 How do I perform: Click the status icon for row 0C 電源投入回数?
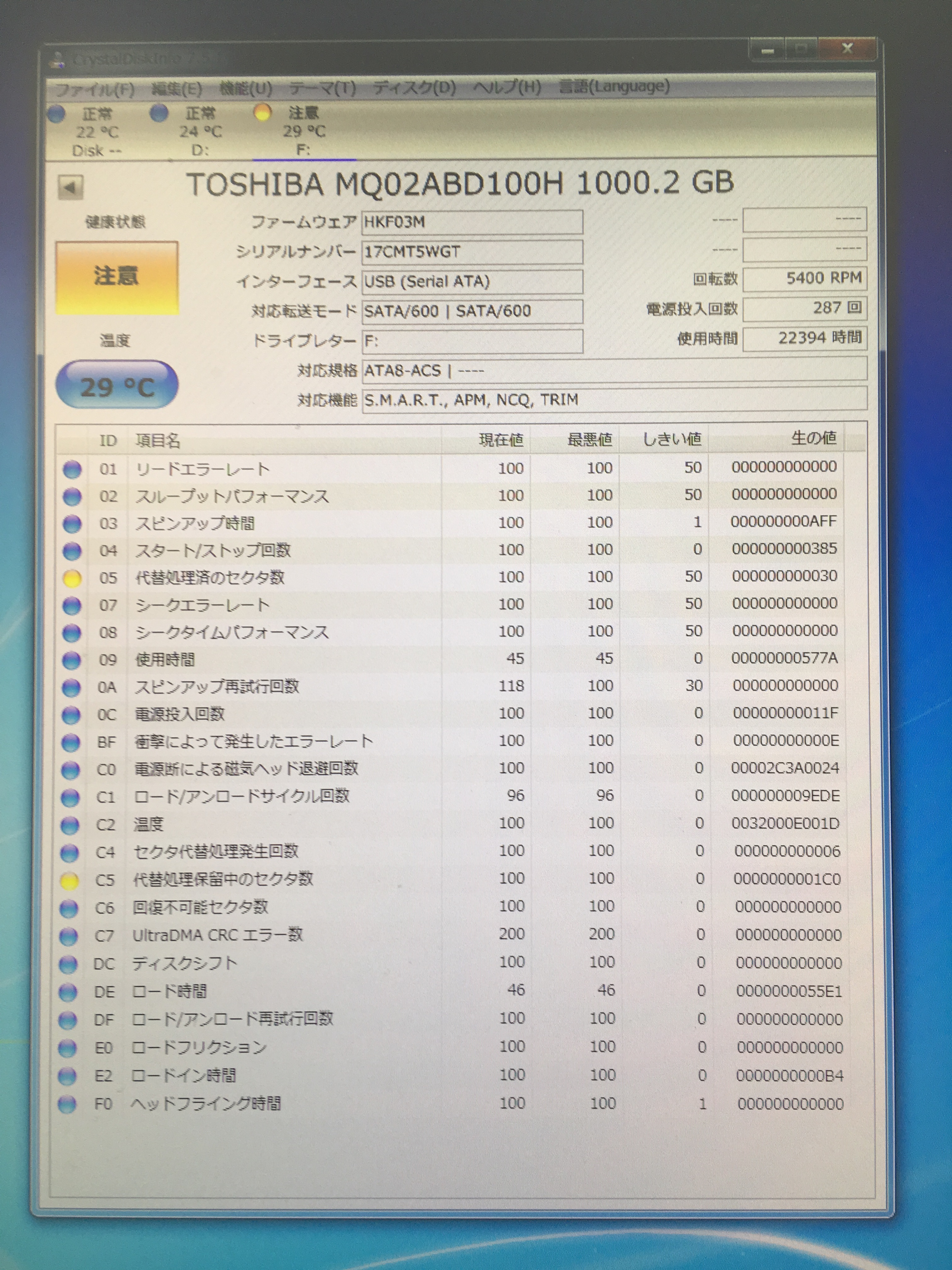pos(71,715)
